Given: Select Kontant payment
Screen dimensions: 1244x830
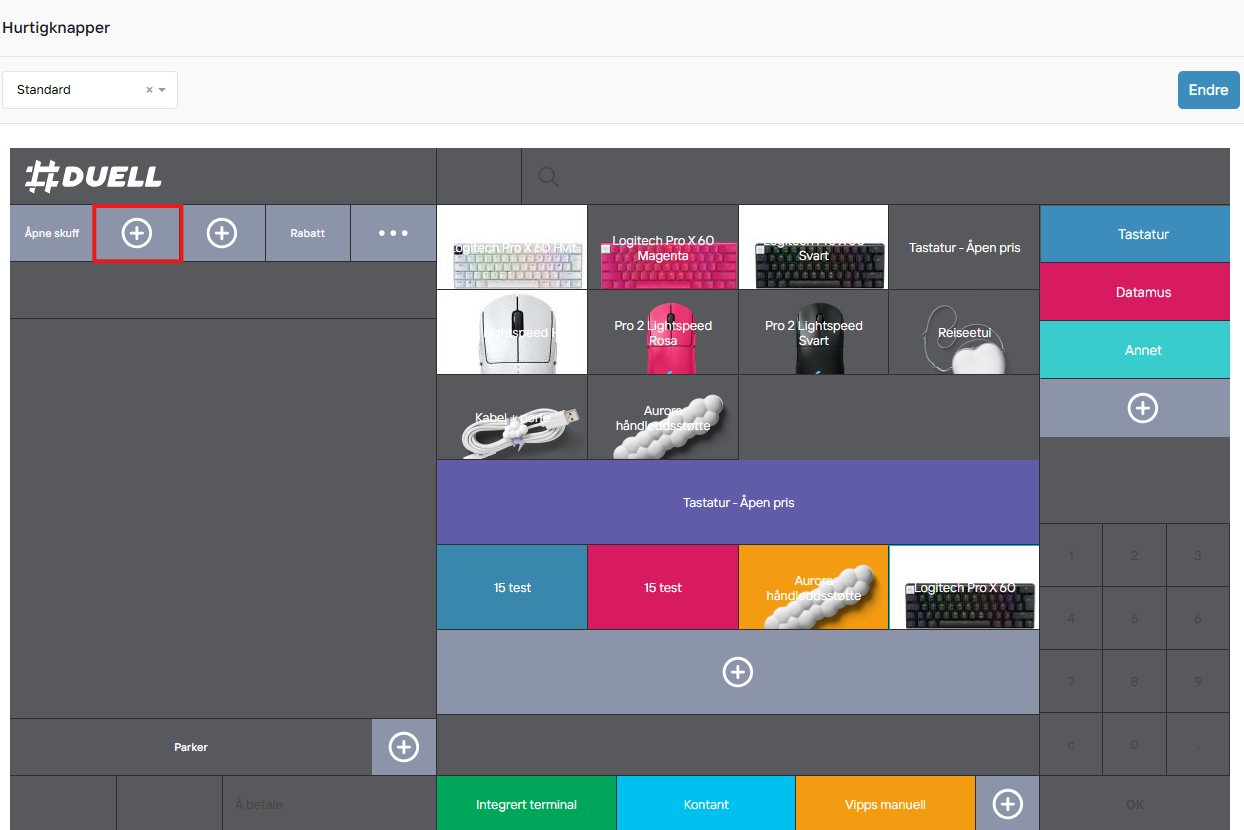Looking at the screenshot, I should click(706, 804).
